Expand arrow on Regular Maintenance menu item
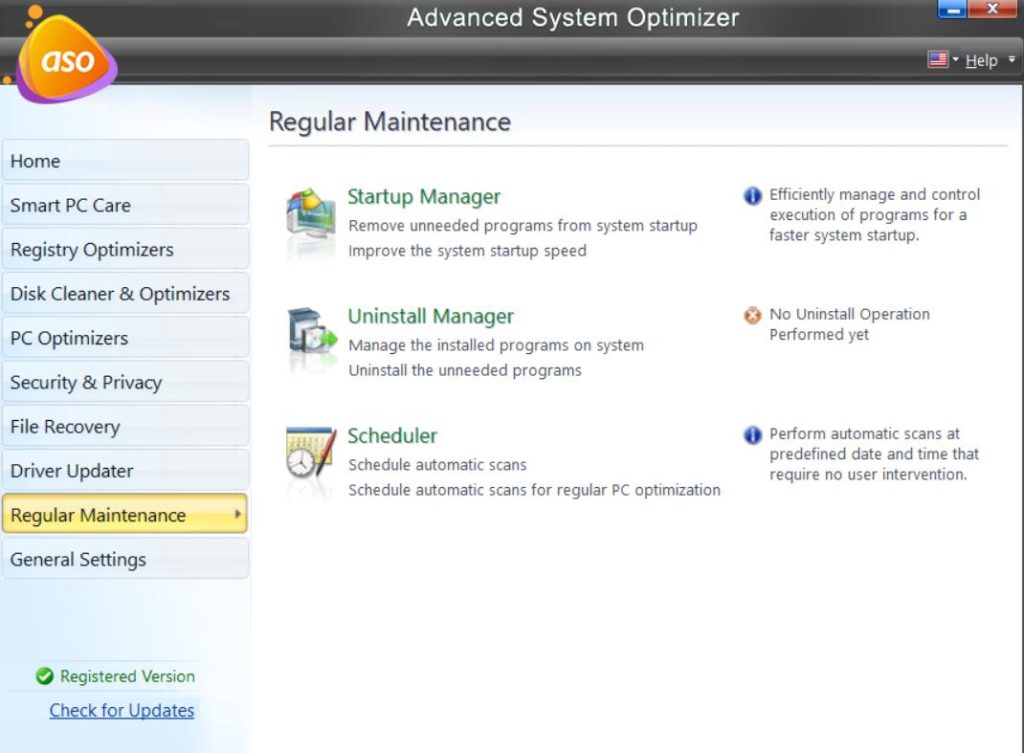 [238, 515]
